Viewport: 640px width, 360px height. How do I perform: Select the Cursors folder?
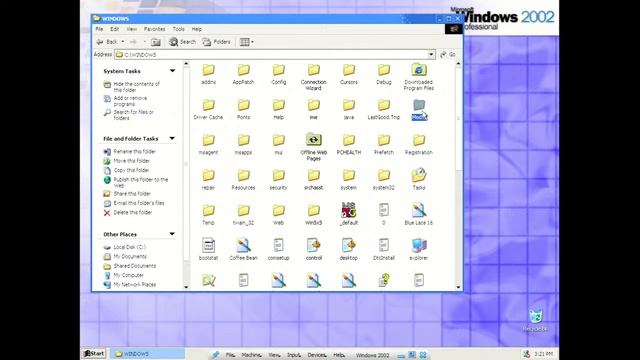(x=349, y=74)
